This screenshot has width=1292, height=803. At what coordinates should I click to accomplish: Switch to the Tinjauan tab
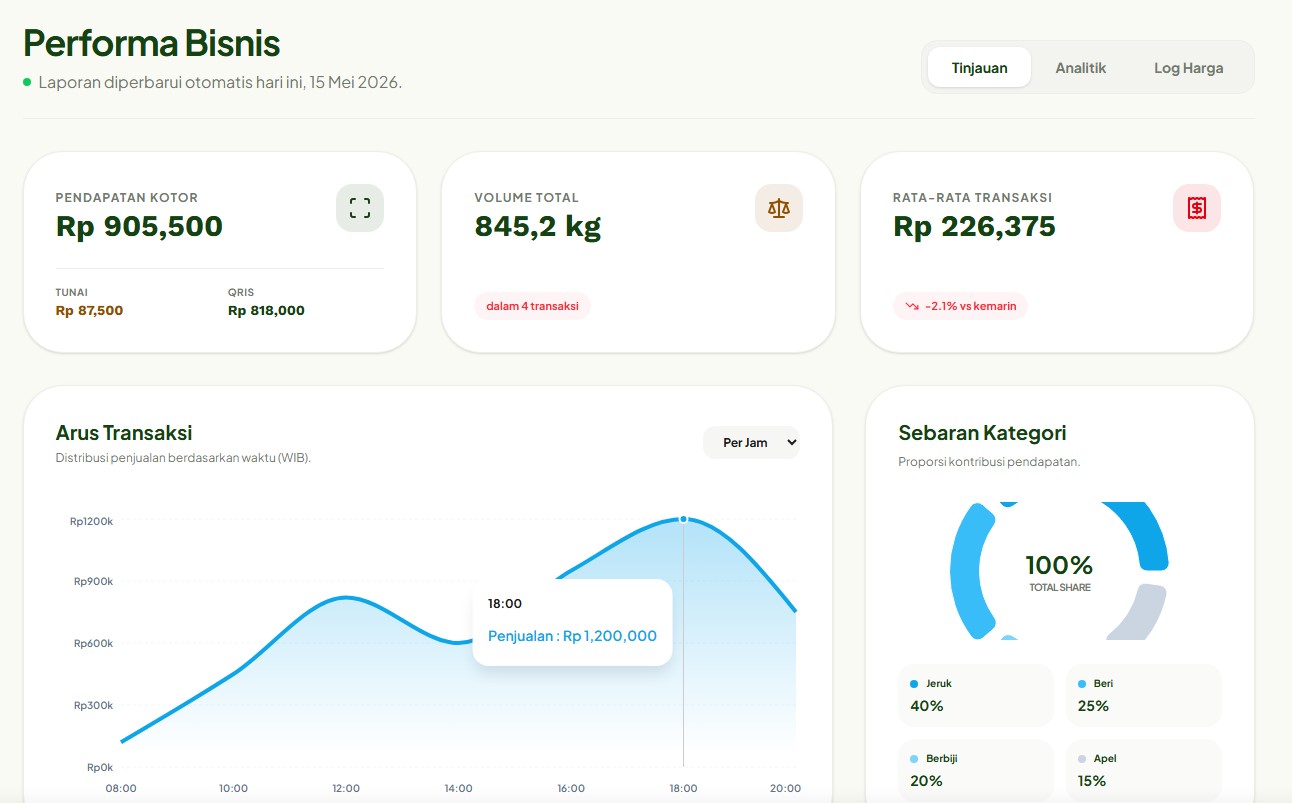coord(979,68)
